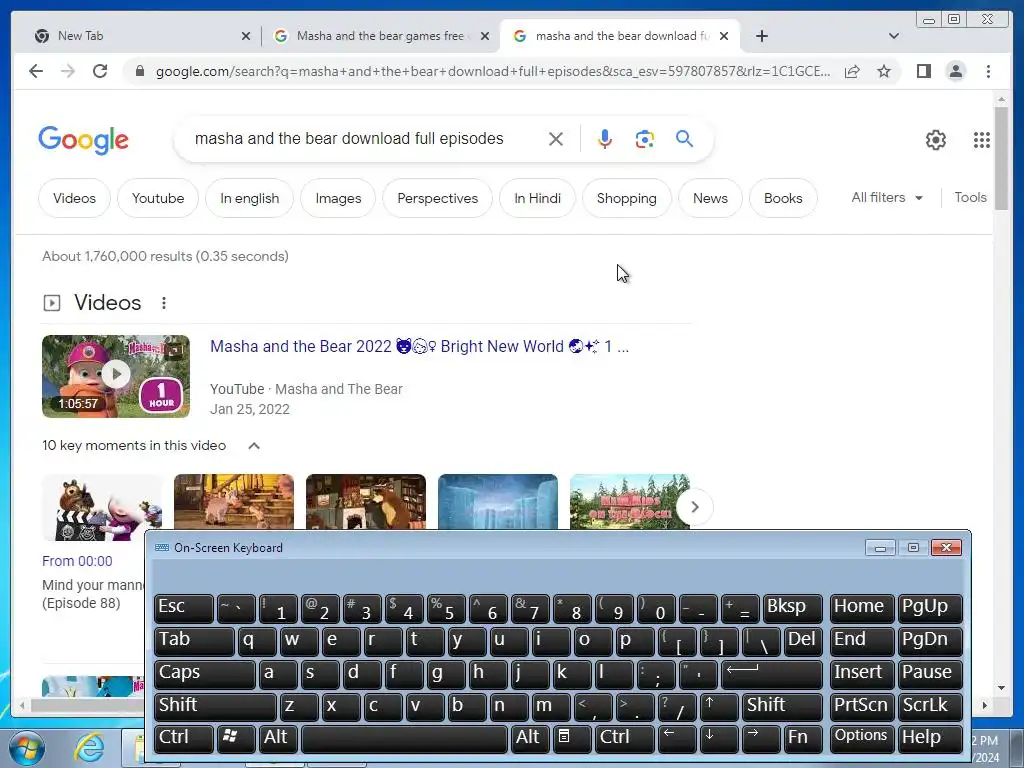Reload the page with the refresh icon
The width and height of the screenshot is (1024, 768).
coord(100,71)
